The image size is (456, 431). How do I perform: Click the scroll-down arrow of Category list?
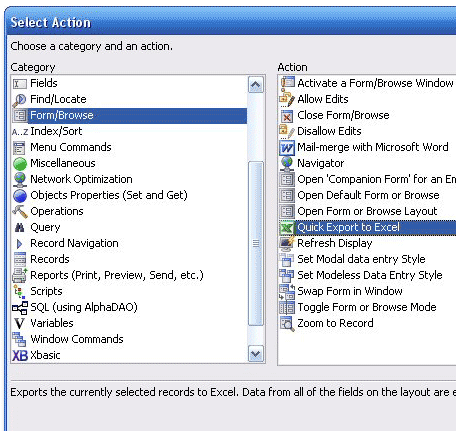(256, 354)
